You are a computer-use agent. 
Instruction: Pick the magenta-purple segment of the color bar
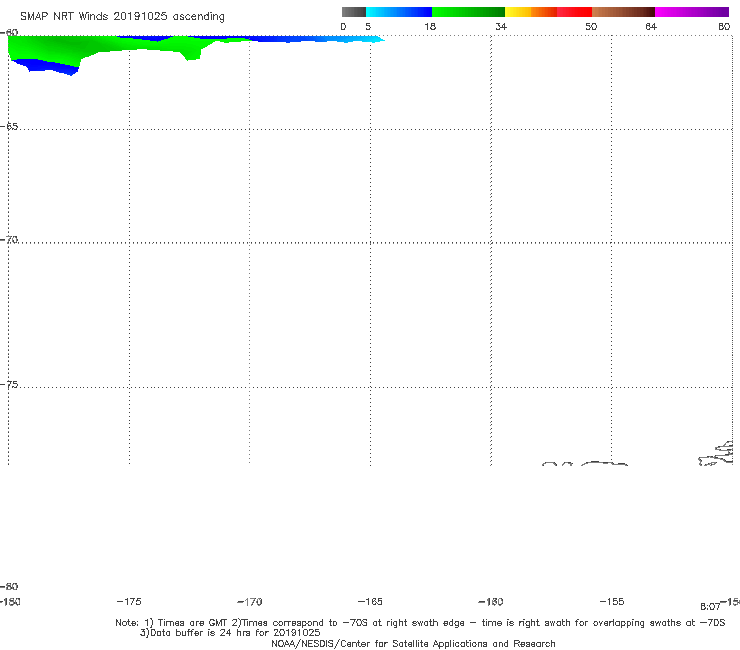tap(692, 12)
